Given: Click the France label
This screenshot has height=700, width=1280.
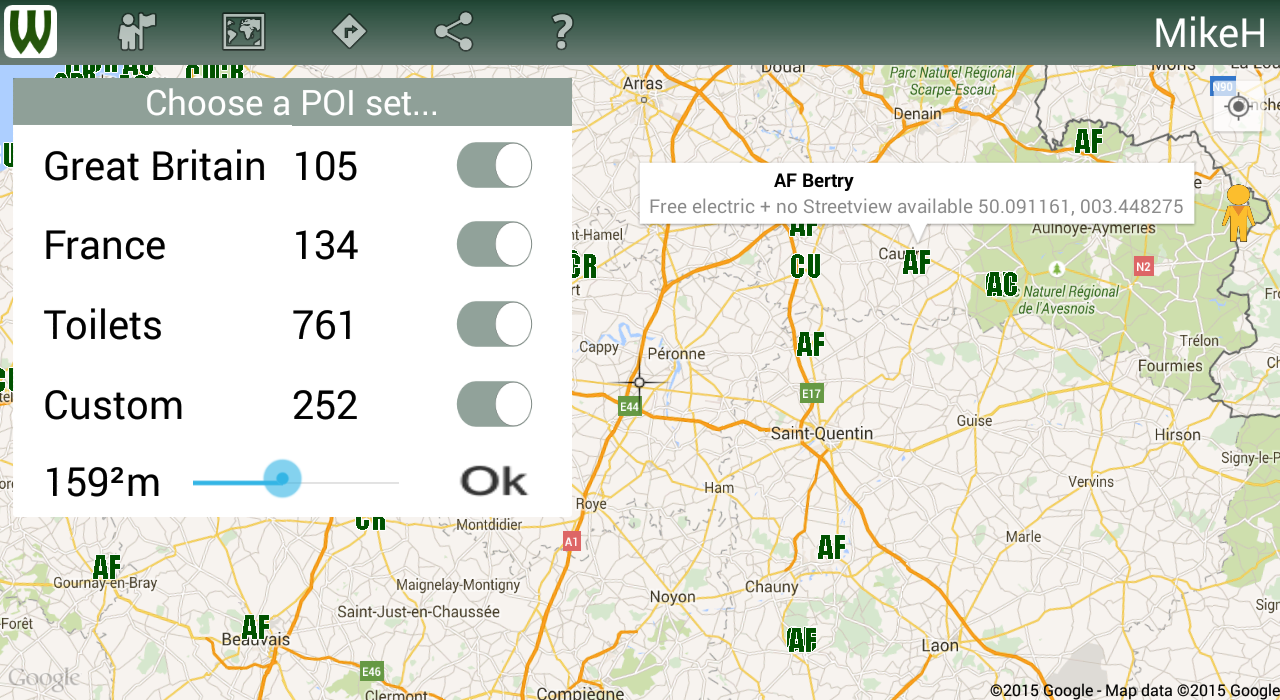Looking at the screenshot, I should [x=104, y=246].
